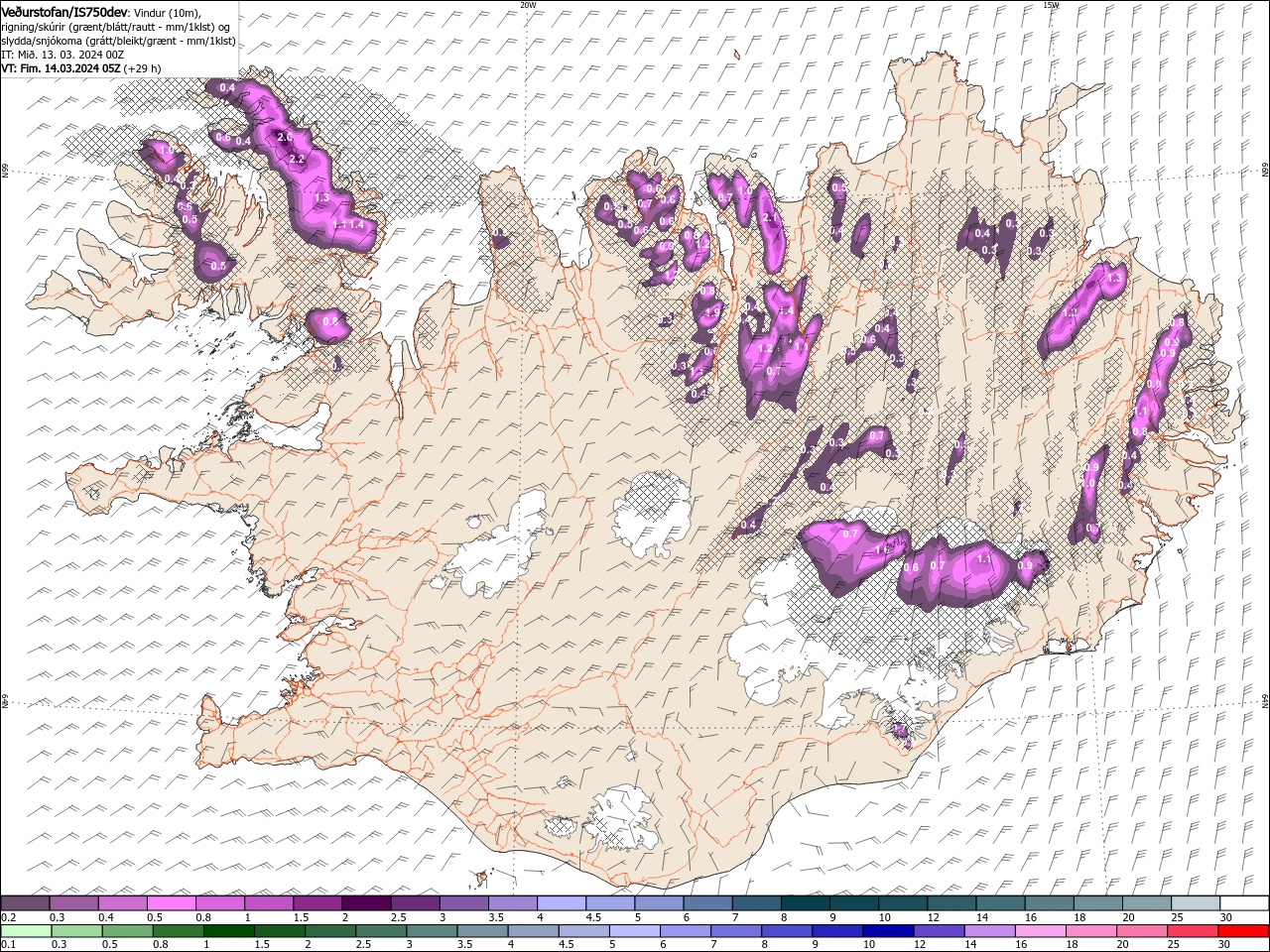Click the 0.4 label under the snow color scale
The image size is (1270, 952).
[106, 917]
